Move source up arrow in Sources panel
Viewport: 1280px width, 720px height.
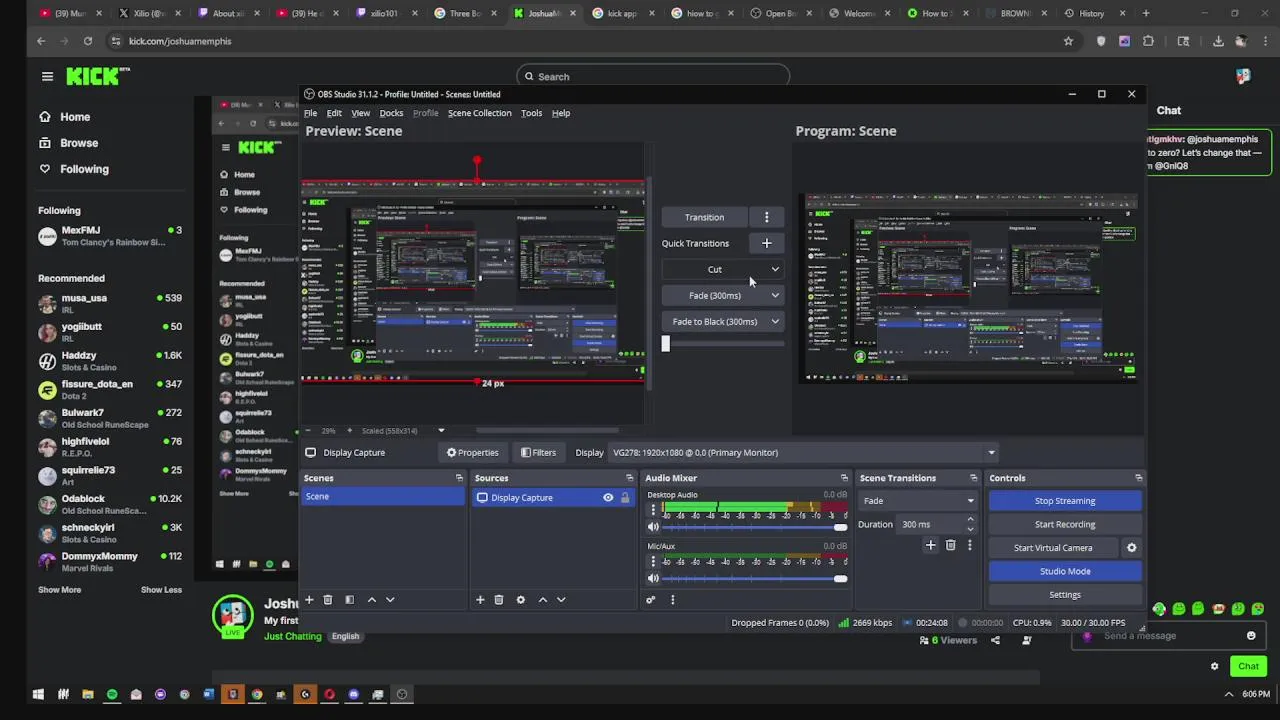point(542,600)
